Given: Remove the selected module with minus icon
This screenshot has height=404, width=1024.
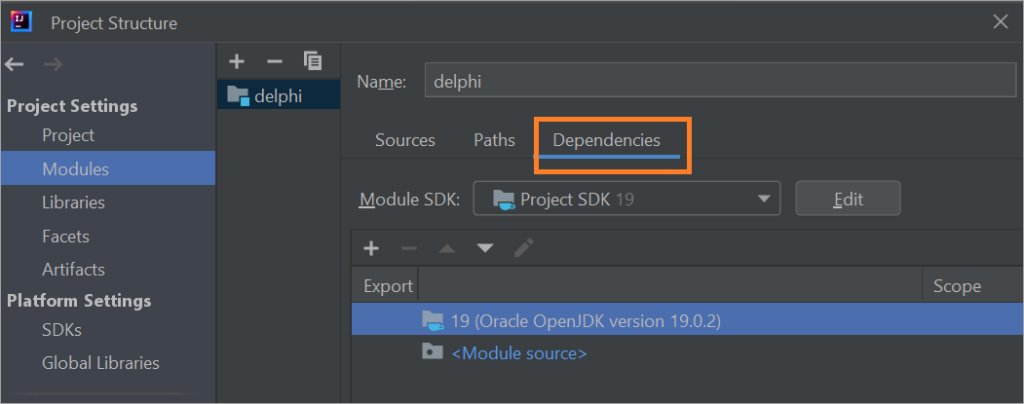Looking at the screenshot, I should tap(275, 62).
